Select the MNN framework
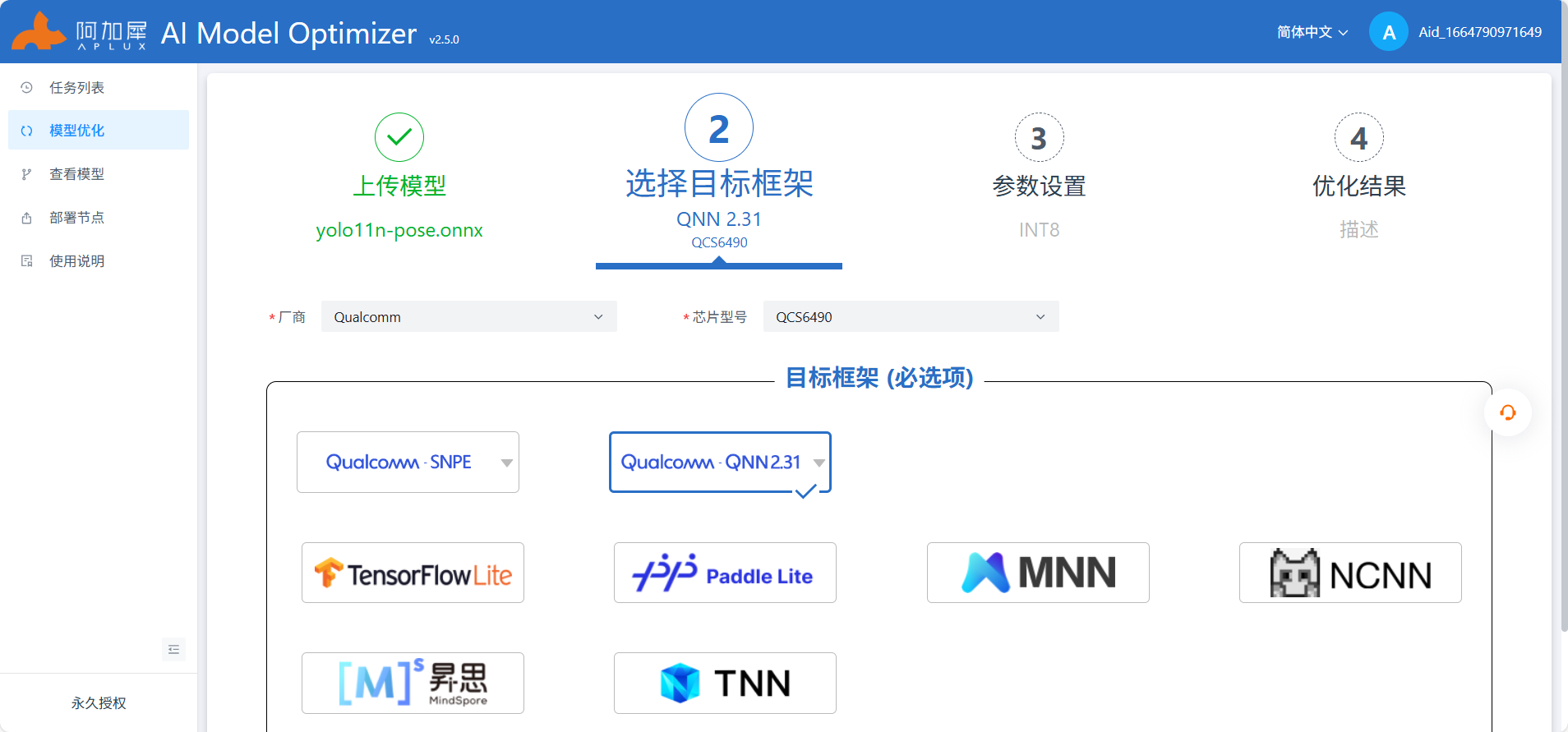Screen dimensions: 1568x732 1038,573
